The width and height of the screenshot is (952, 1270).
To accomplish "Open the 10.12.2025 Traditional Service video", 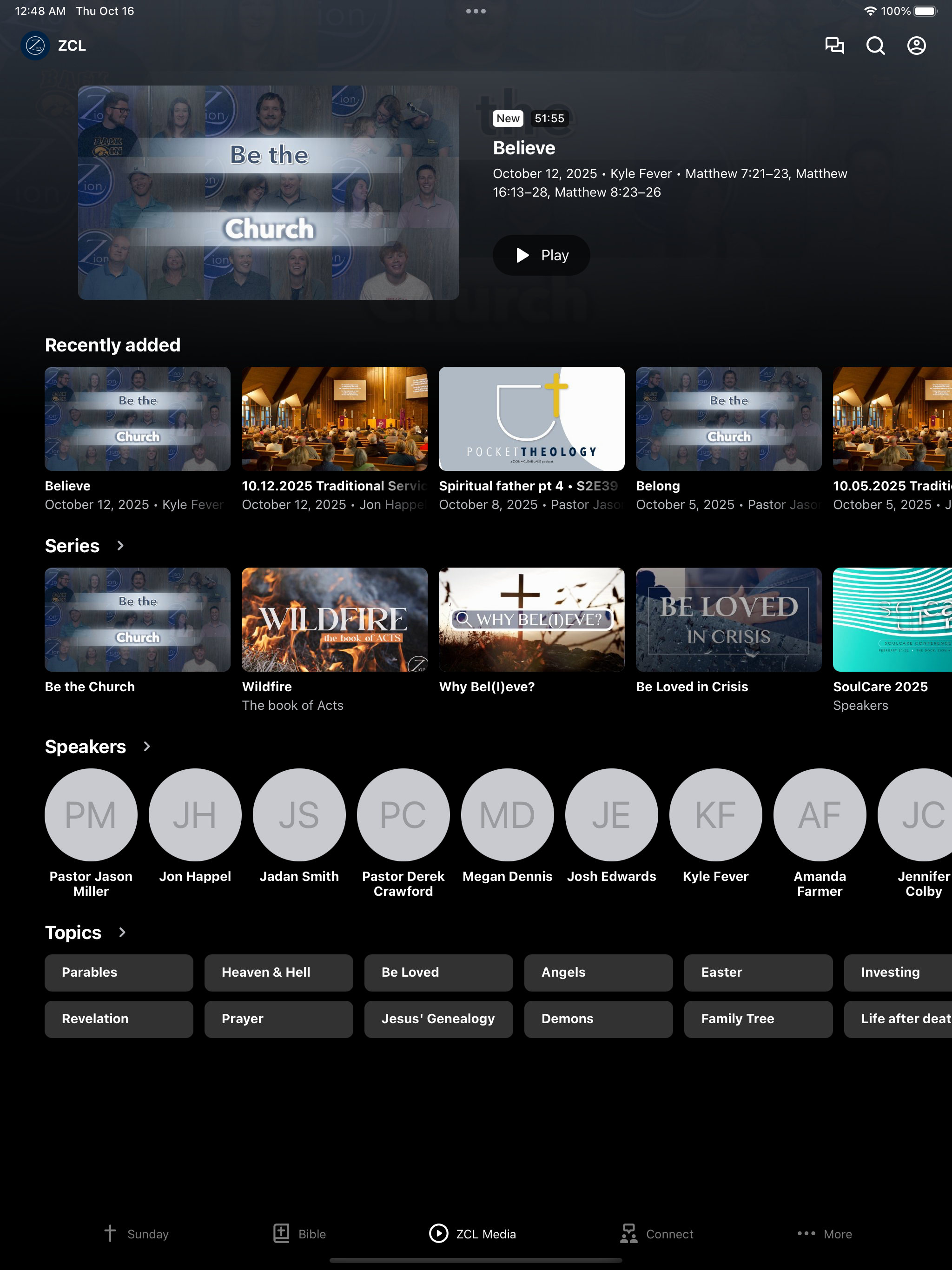I will coord(335,439).
